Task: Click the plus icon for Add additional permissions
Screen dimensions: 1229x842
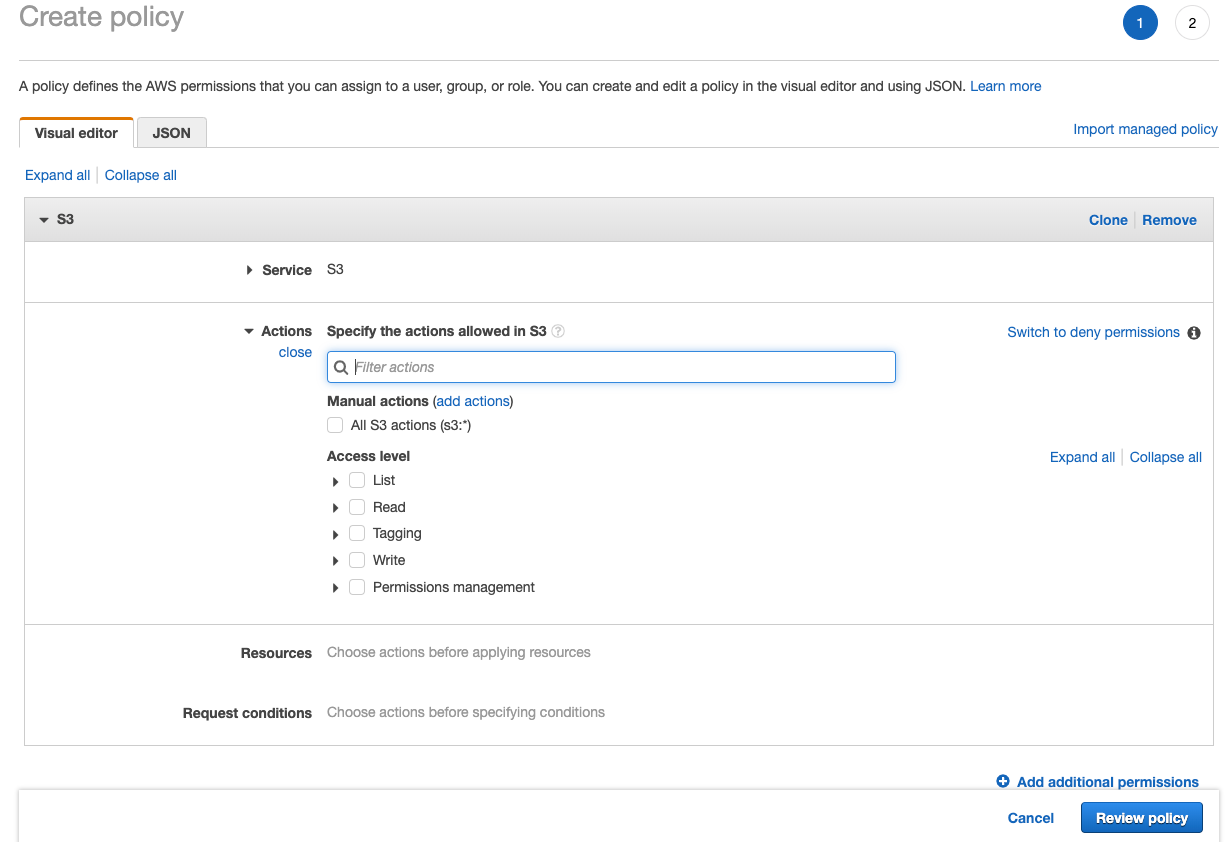Action: click(x=1003, y=781)
